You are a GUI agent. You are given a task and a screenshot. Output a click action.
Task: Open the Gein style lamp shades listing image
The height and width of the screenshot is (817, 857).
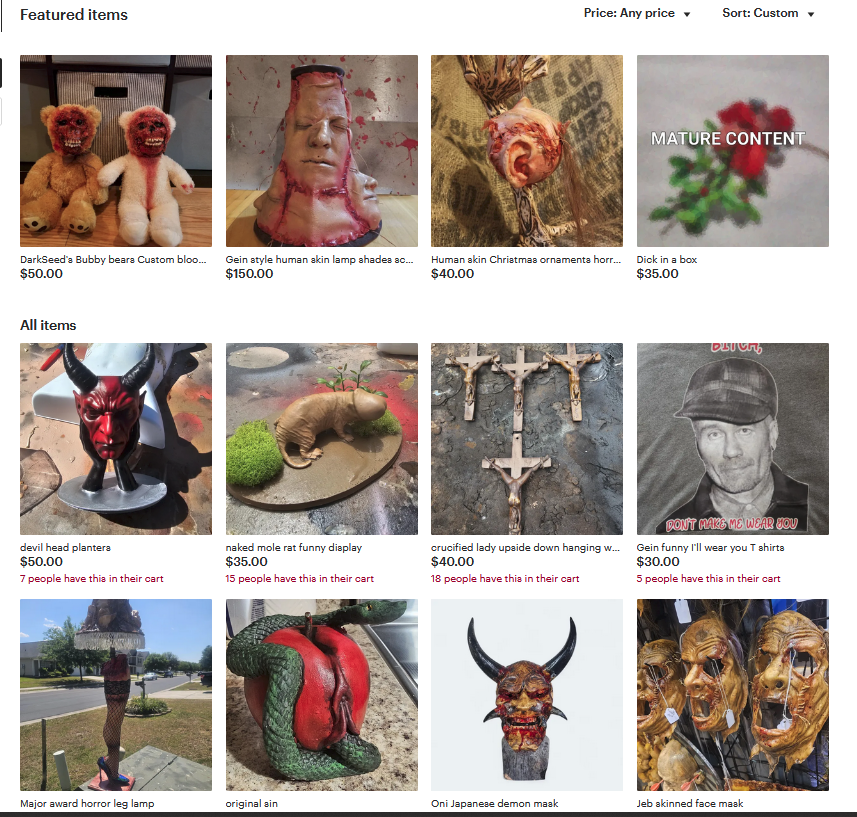coord(322,151)
